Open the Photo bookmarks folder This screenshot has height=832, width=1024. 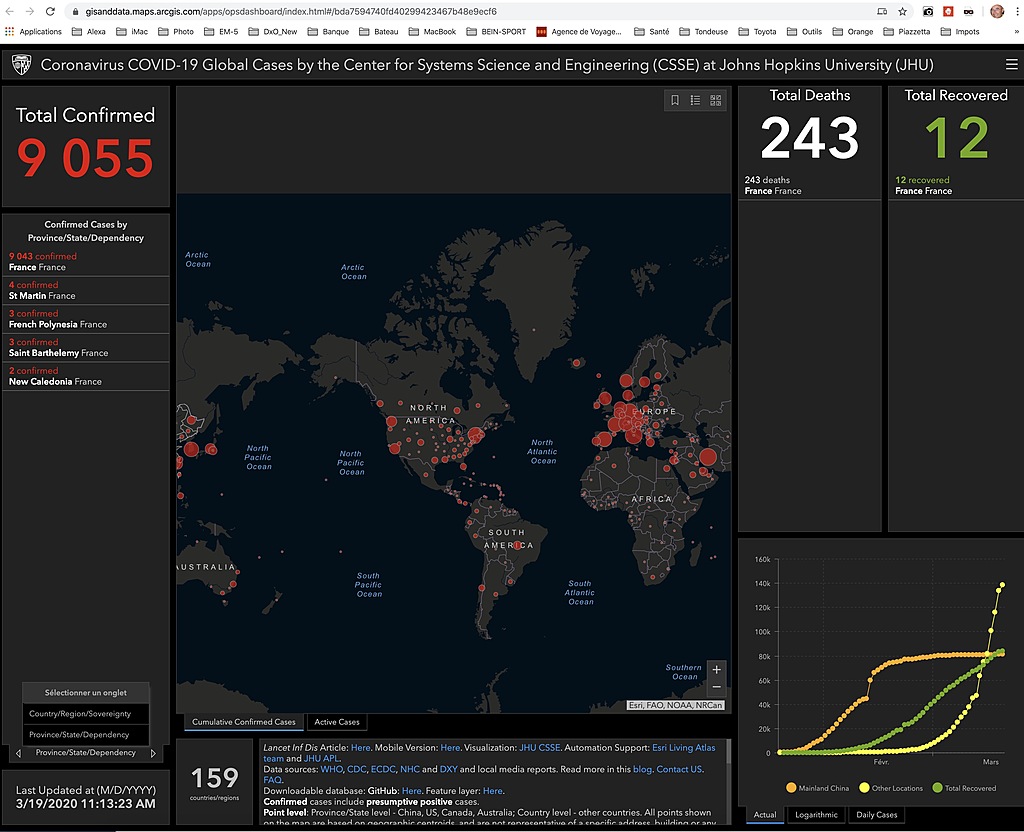click(176, 31)
